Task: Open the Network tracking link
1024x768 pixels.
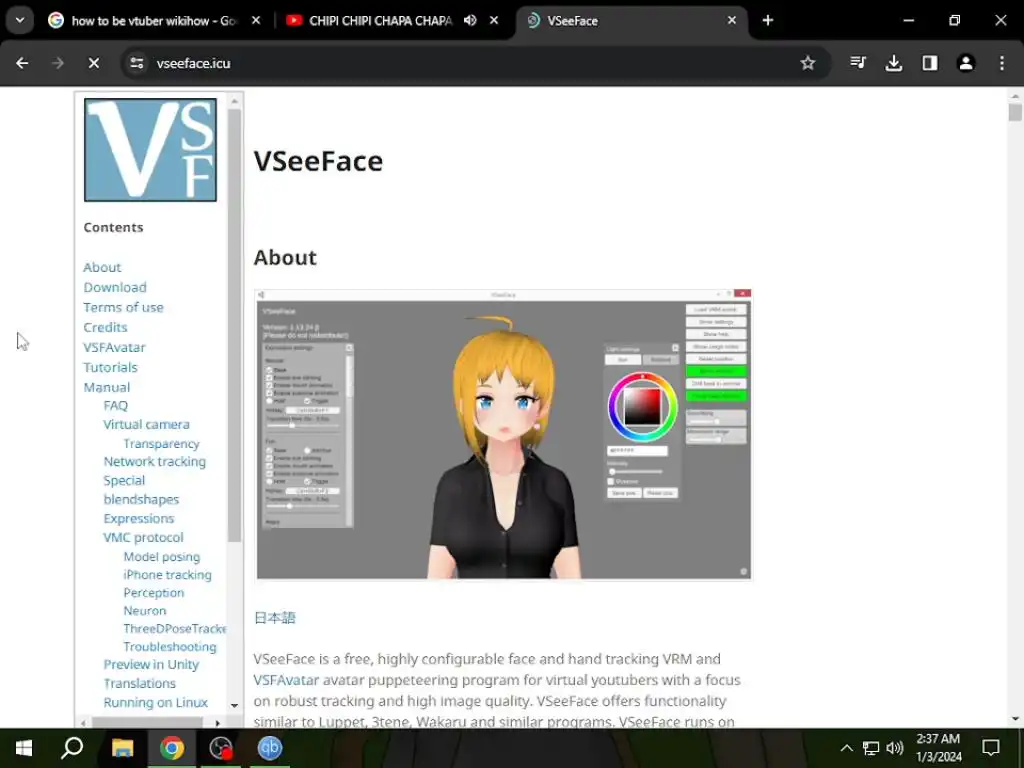Action: pos(155,462)
